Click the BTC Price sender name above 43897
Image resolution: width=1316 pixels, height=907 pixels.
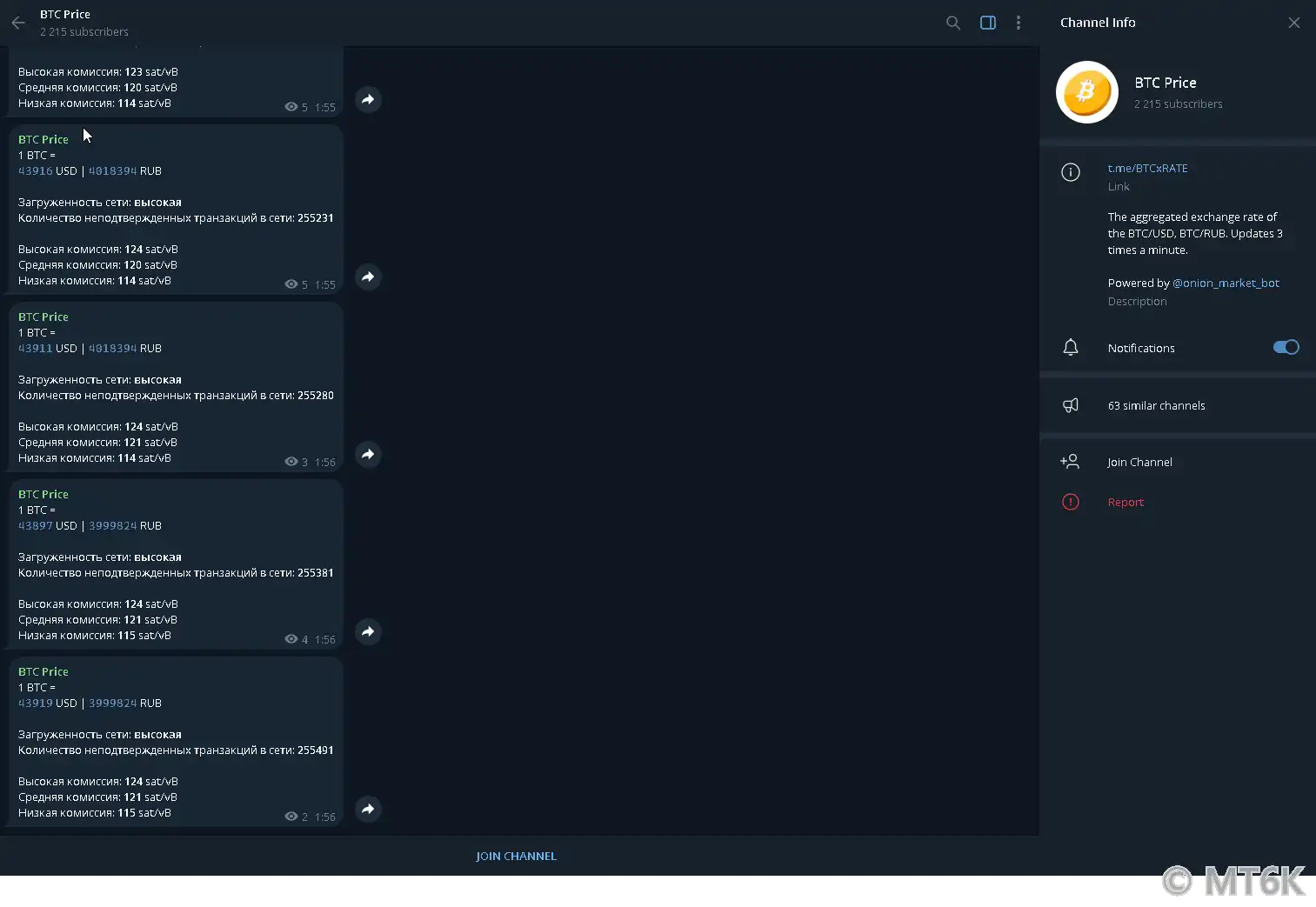pyautogui.click(x=43, y=494)
